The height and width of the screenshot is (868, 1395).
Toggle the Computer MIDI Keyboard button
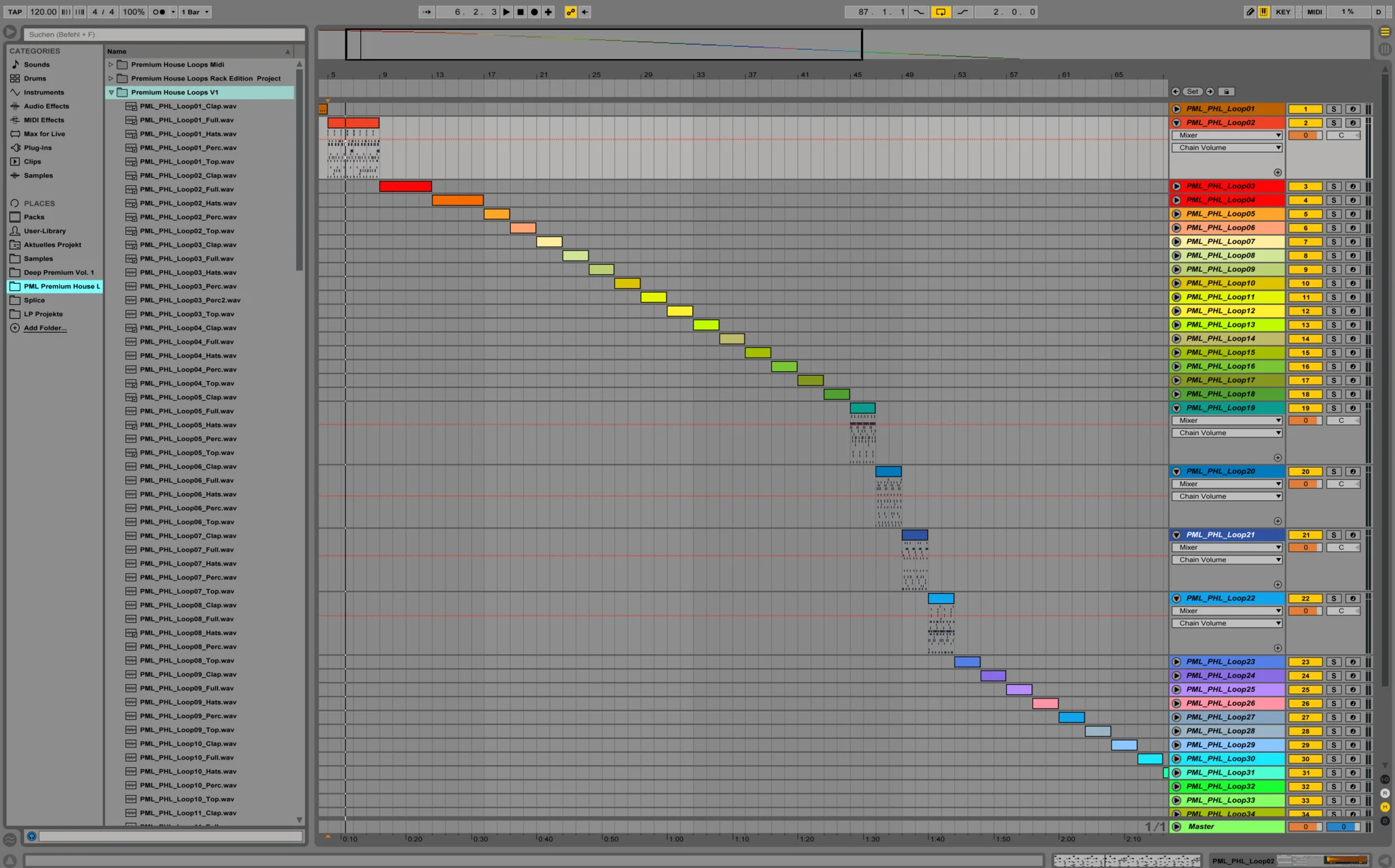click(1264, 12)
